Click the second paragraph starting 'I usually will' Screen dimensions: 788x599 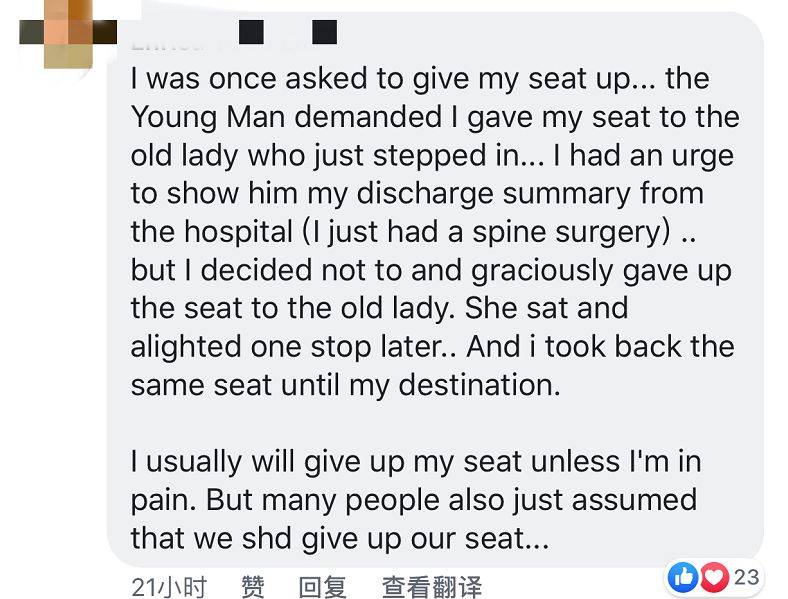coord(415,461)
